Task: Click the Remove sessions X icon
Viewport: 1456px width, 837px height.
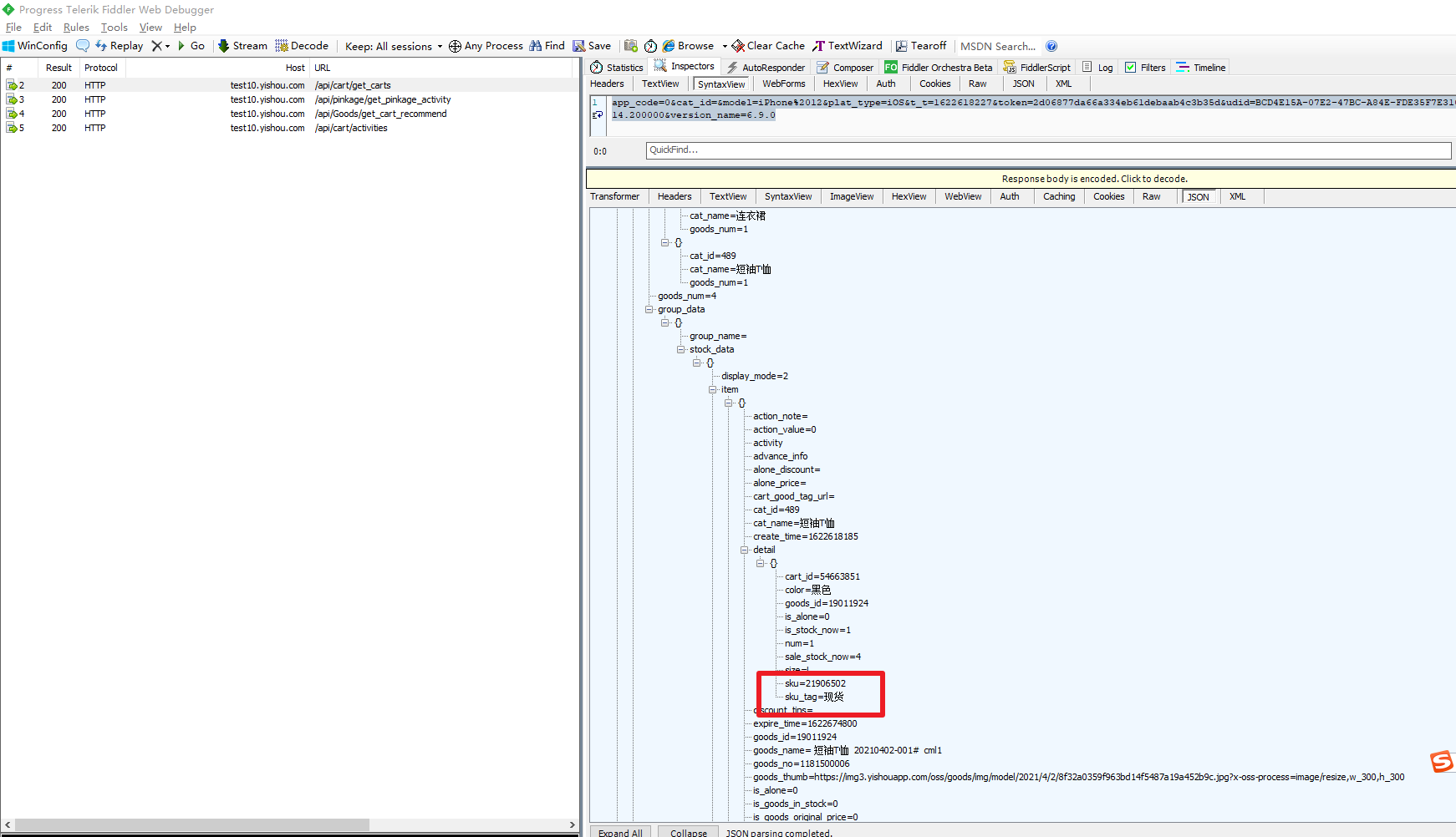Action: (x=156, y=46)
